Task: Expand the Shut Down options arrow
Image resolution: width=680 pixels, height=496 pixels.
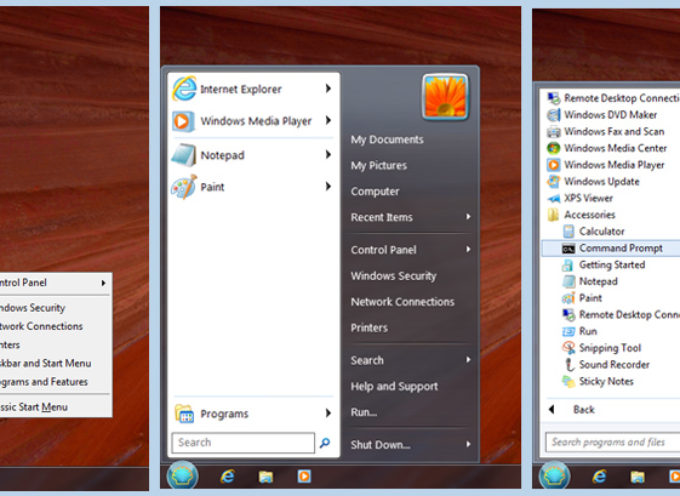Action: [468, 444]
